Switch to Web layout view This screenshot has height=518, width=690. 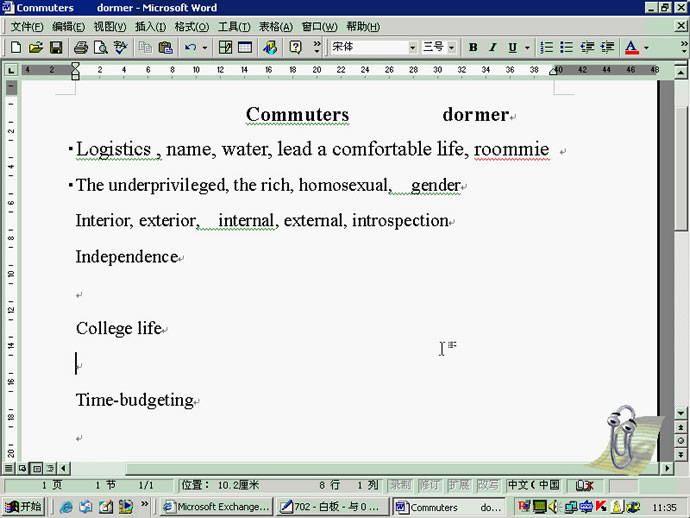point(22,468)
